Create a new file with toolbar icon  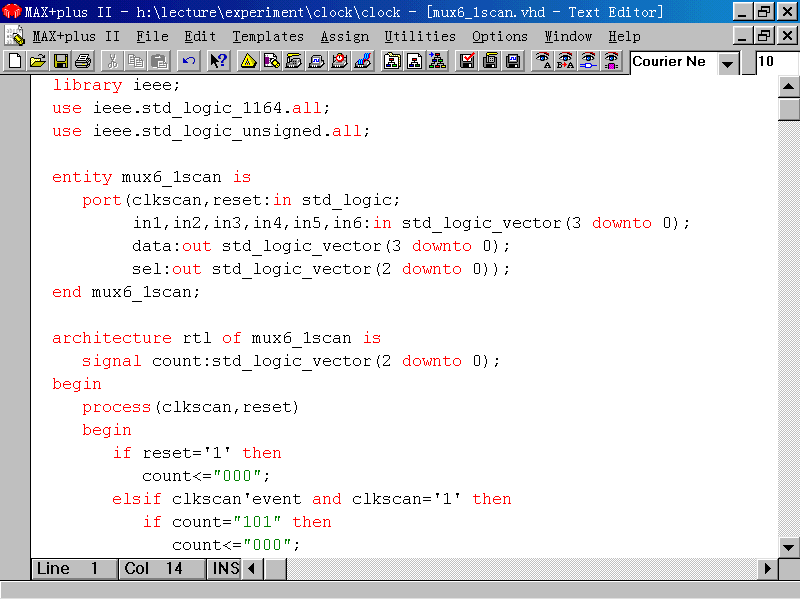14,61
